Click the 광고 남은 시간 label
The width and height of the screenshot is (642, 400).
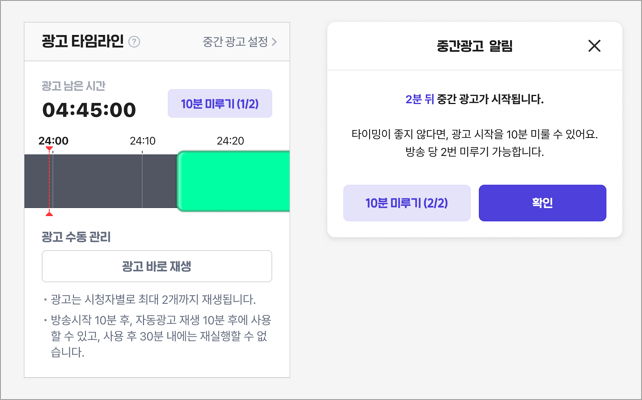click(x=73, y=86)
